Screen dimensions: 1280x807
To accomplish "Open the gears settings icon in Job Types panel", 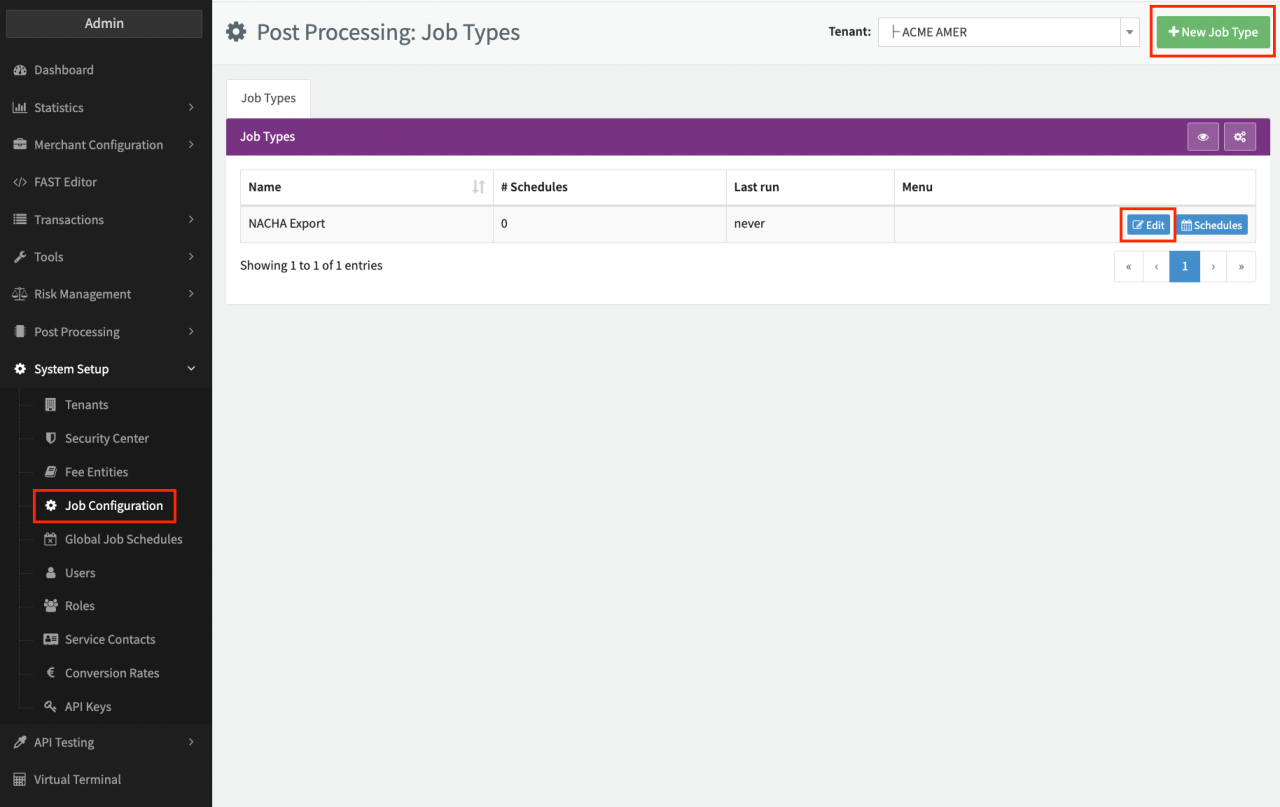I will tap(1240, 137).
